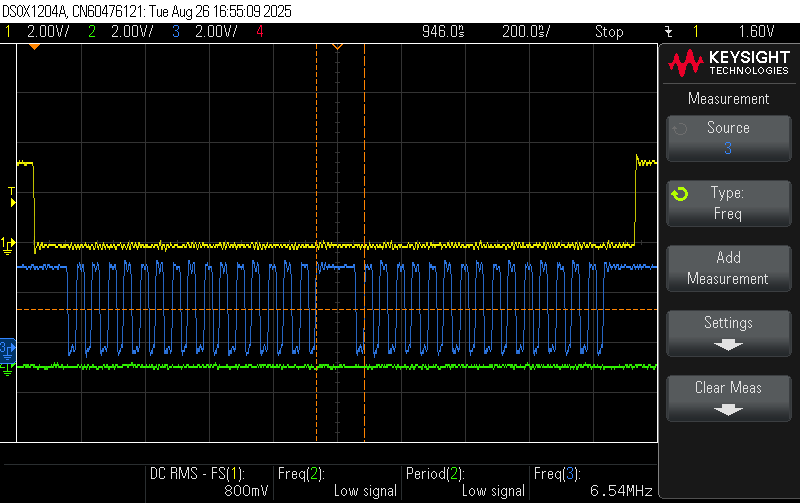Click the green rotary knob icon on Type
Image resolution: width=800 pixels, height=503 pixels.
pos(680,193)
